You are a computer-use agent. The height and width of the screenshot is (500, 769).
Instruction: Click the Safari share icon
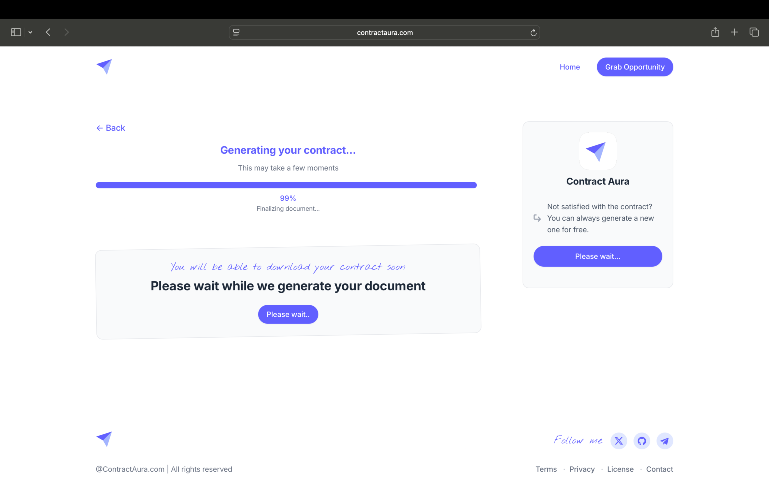coord(715,32)
